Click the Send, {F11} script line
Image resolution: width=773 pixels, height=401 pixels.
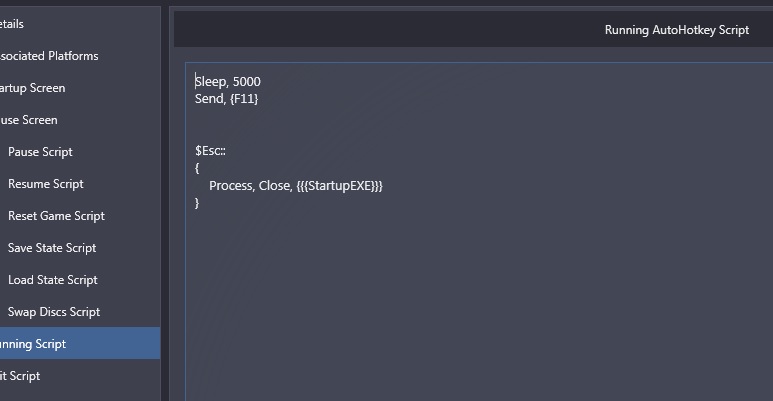[227, 99]
